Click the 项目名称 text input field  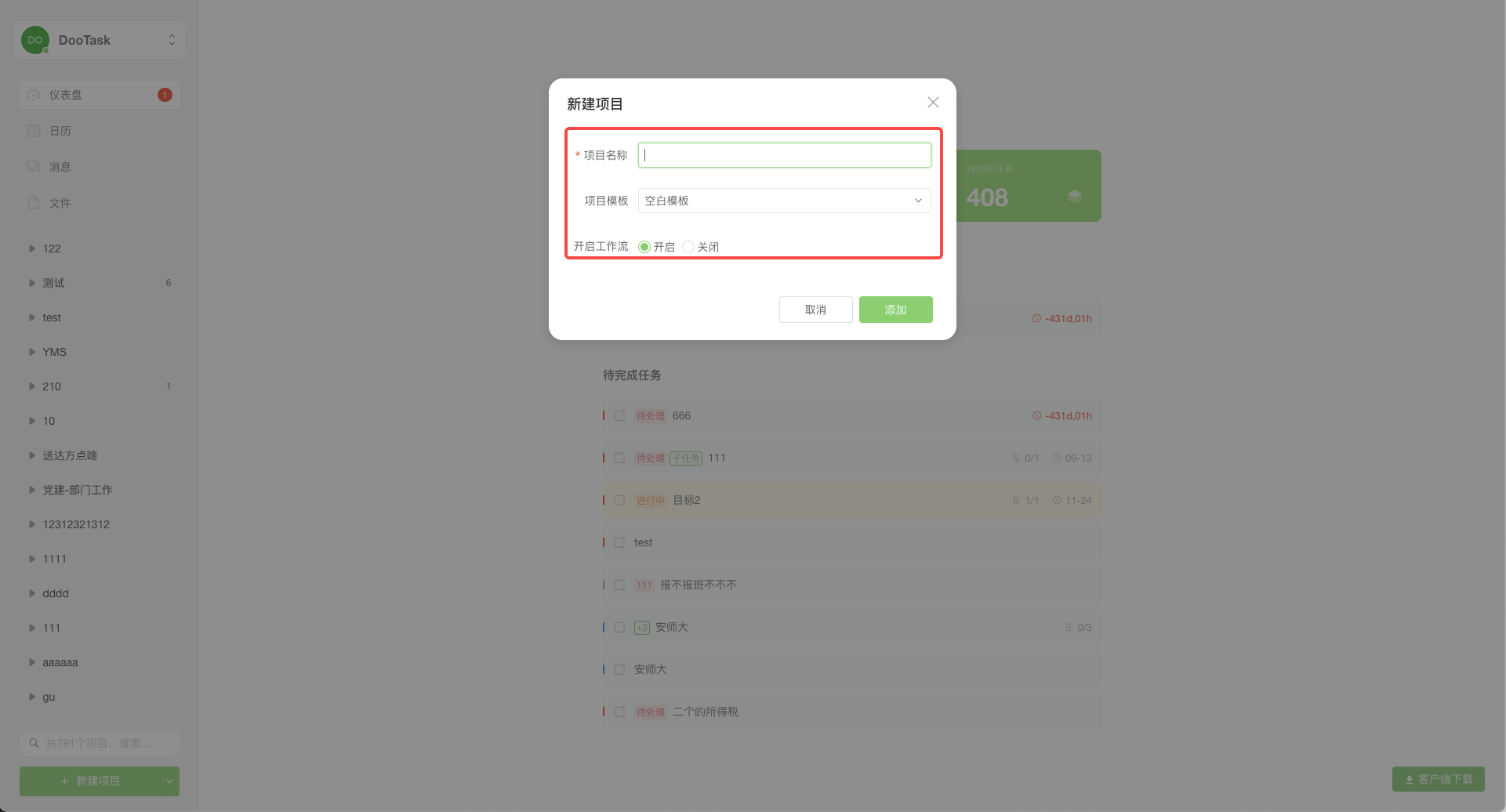point(783,154)
